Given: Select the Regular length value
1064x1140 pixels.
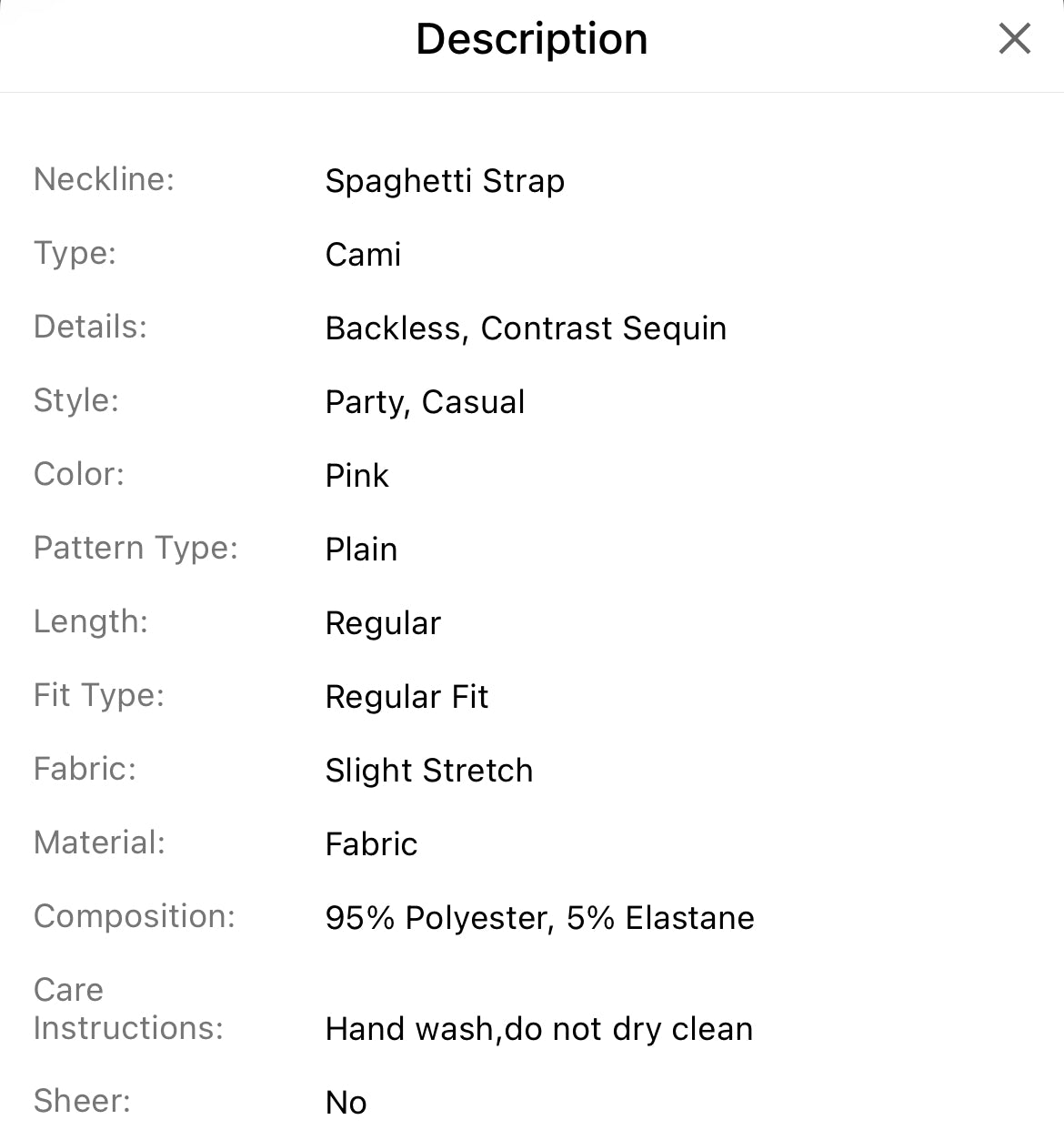Looking at the screenshot, I should (383, 623).
